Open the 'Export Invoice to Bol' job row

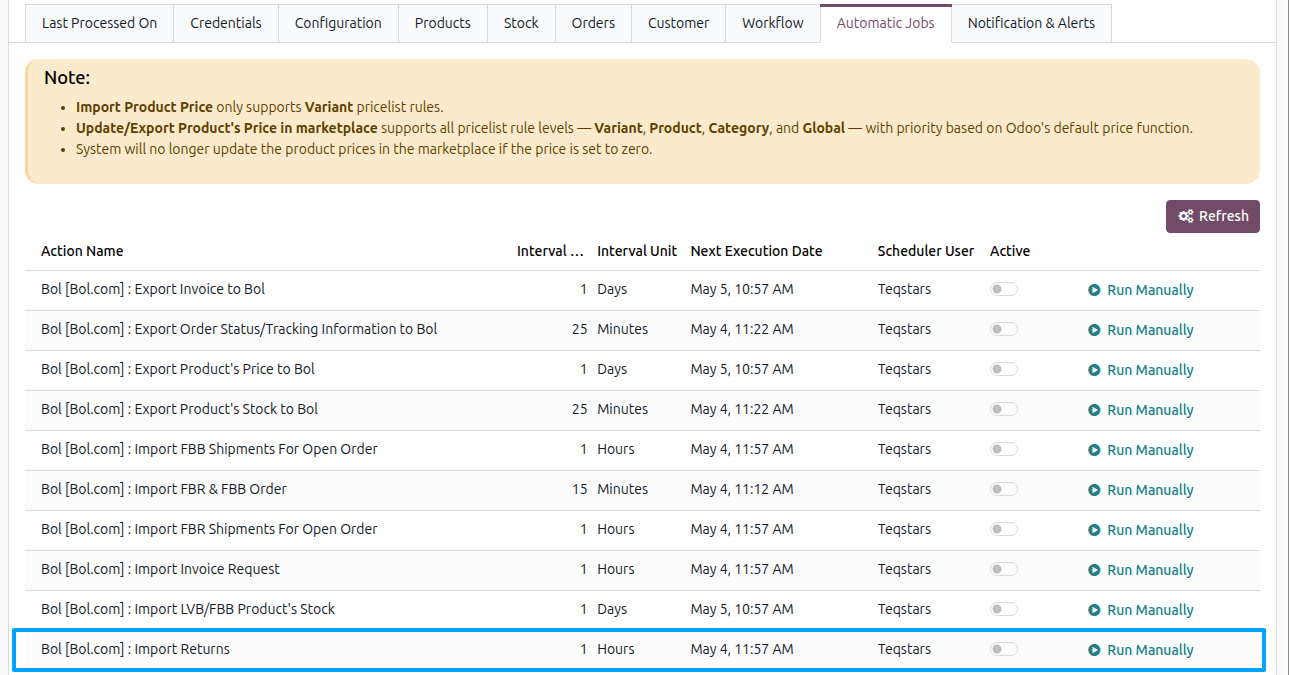642,290
